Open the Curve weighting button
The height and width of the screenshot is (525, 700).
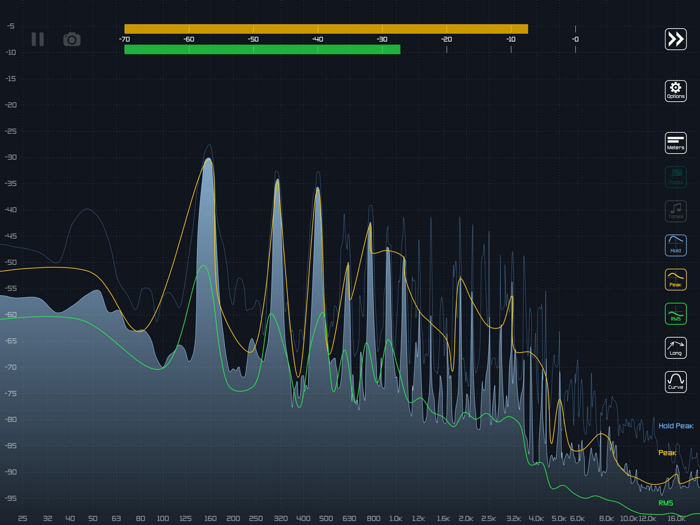(x=676, y=382)
